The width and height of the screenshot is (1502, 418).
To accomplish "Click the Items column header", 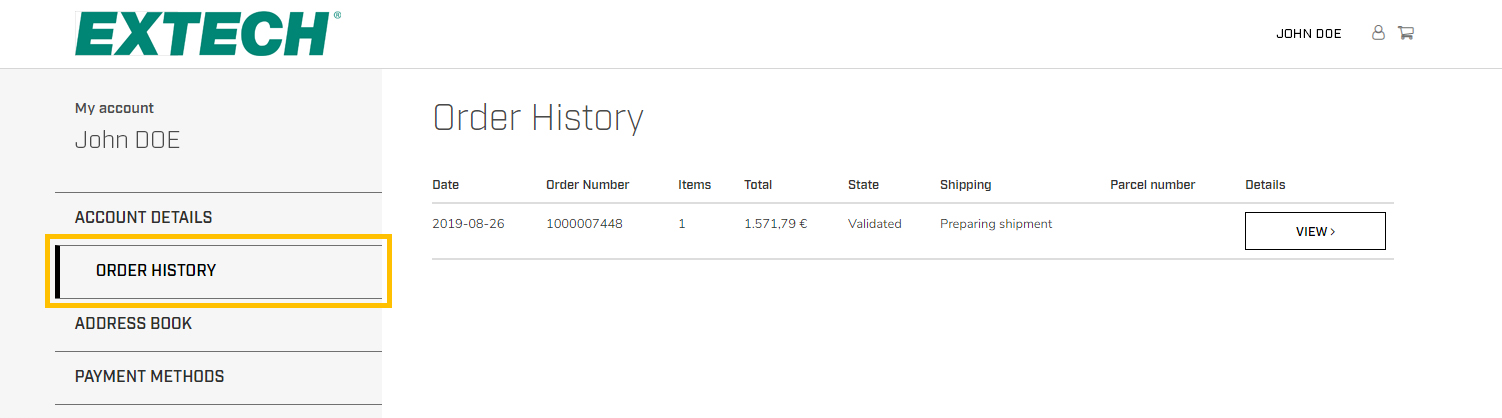I will point(694,185).
